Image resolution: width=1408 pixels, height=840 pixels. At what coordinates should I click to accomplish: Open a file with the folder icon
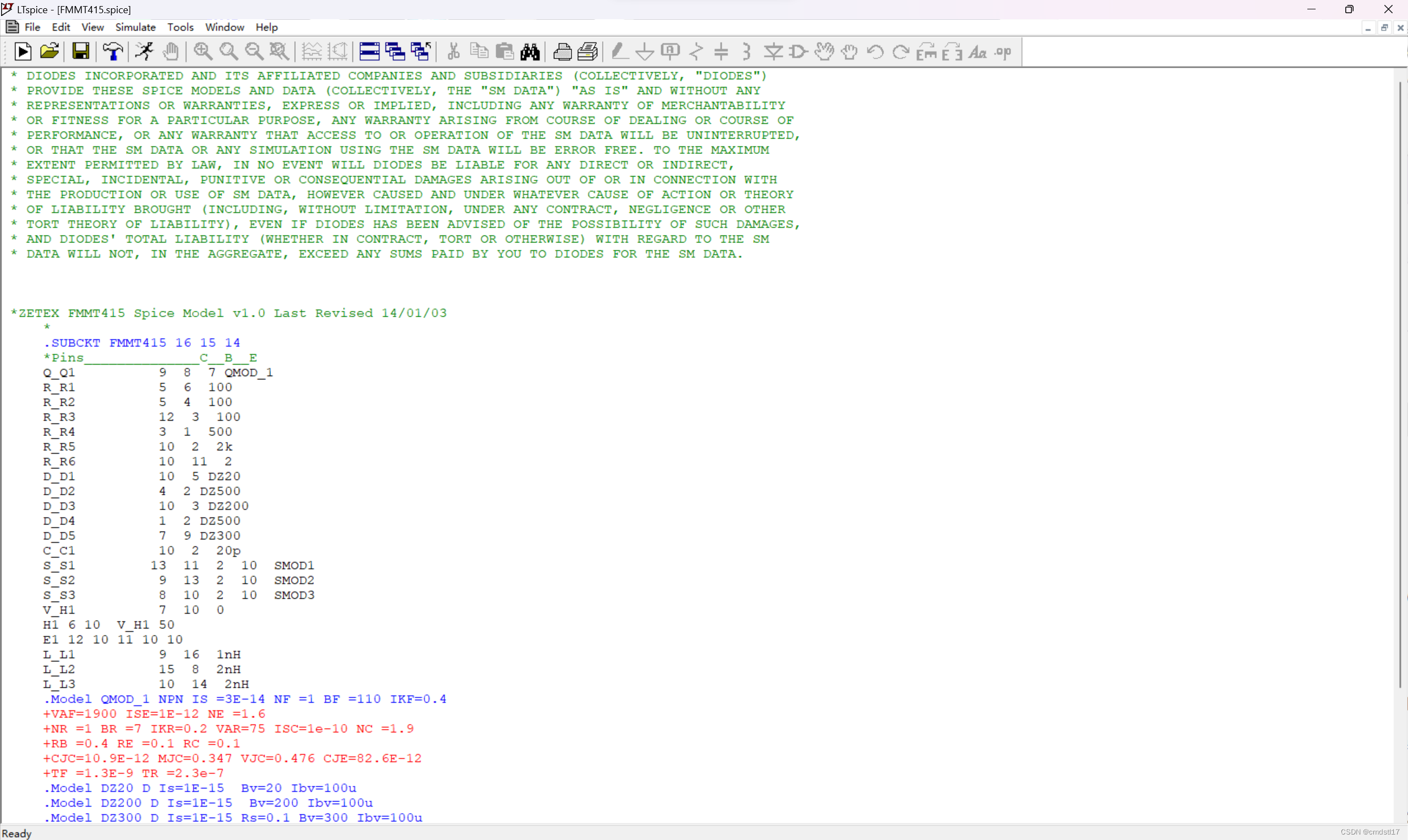(x=50, y=52)
